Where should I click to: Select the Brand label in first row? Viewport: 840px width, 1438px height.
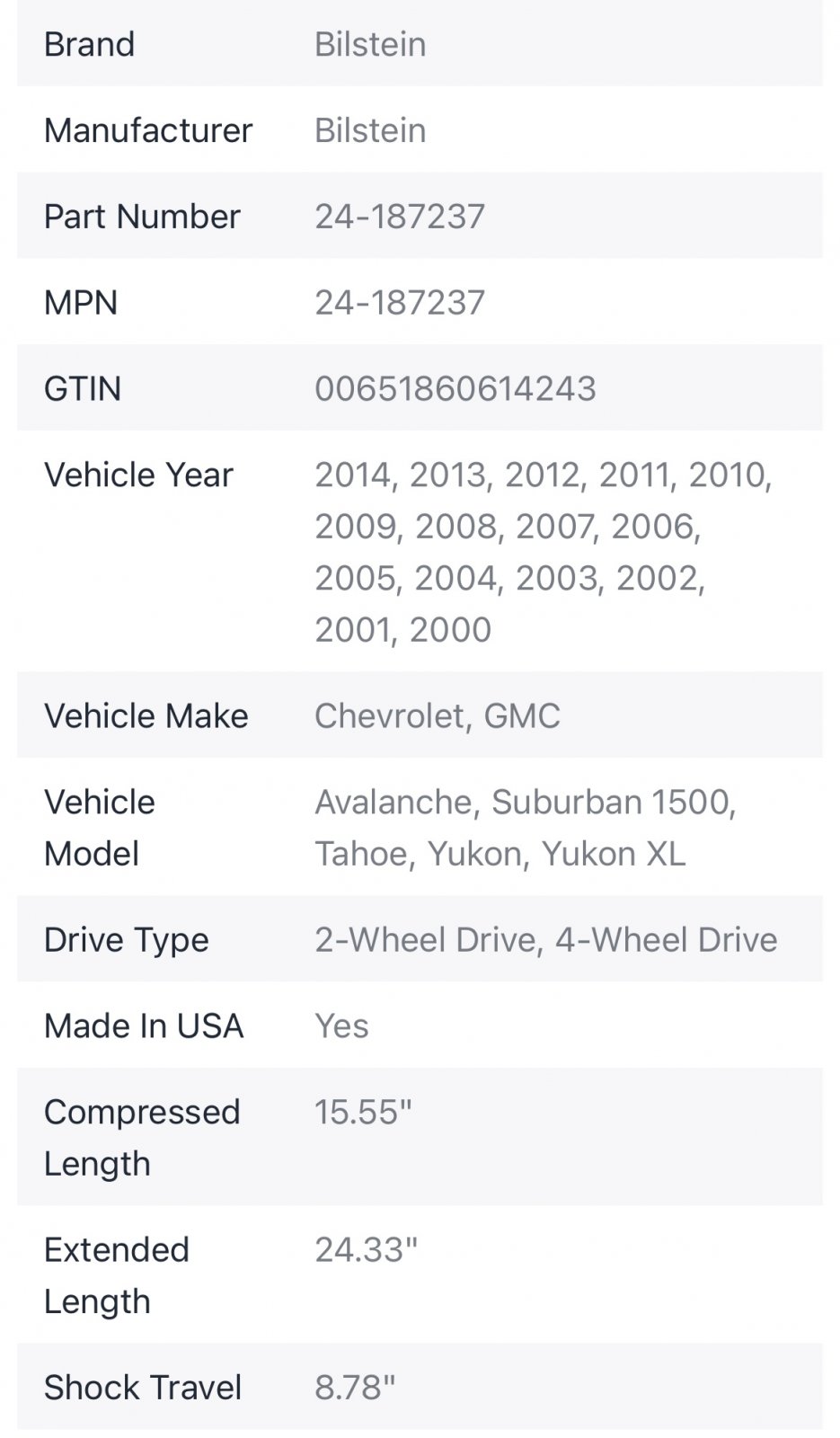coord(90,44)
